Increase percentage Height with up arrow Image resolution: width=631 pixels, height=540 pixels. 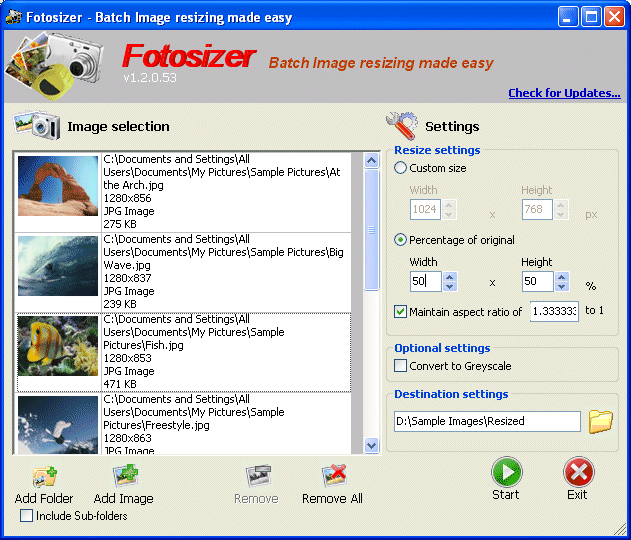562,277
